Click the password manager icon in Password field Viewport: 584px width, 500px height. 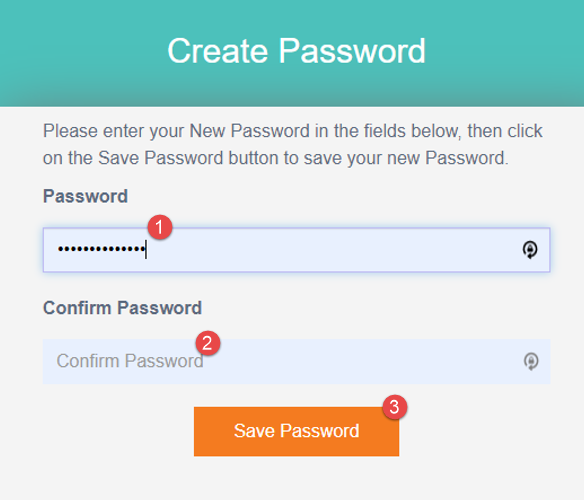(530, 250)
